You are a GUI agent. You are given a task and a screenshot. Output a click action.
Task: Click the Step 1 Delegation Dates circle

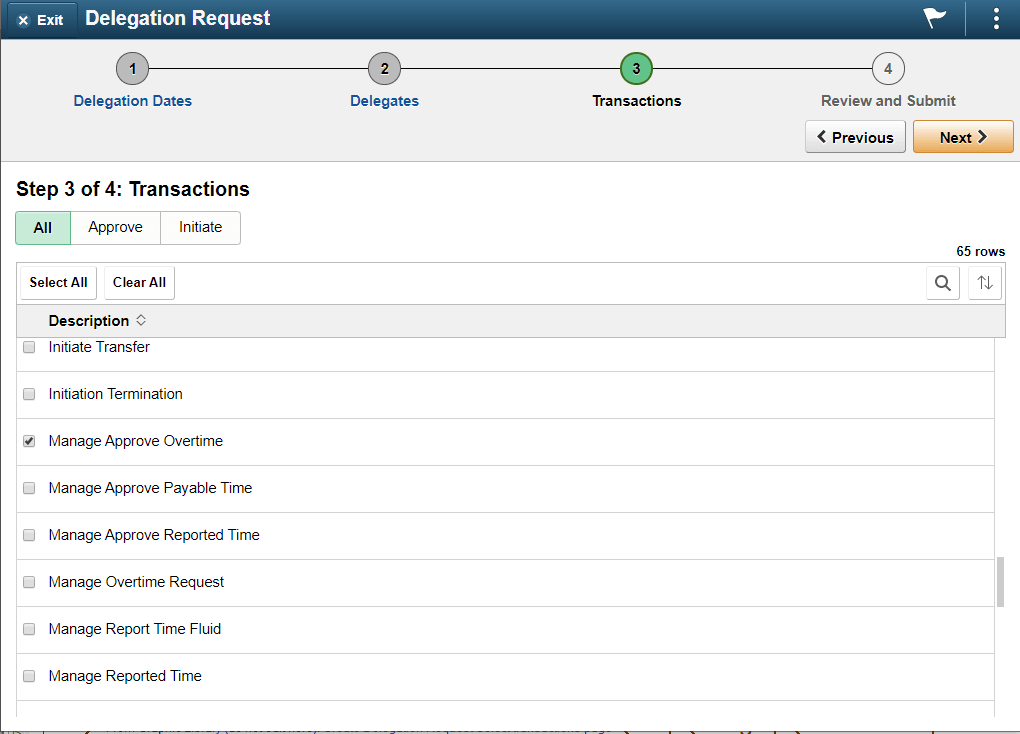tap(132, 68)
